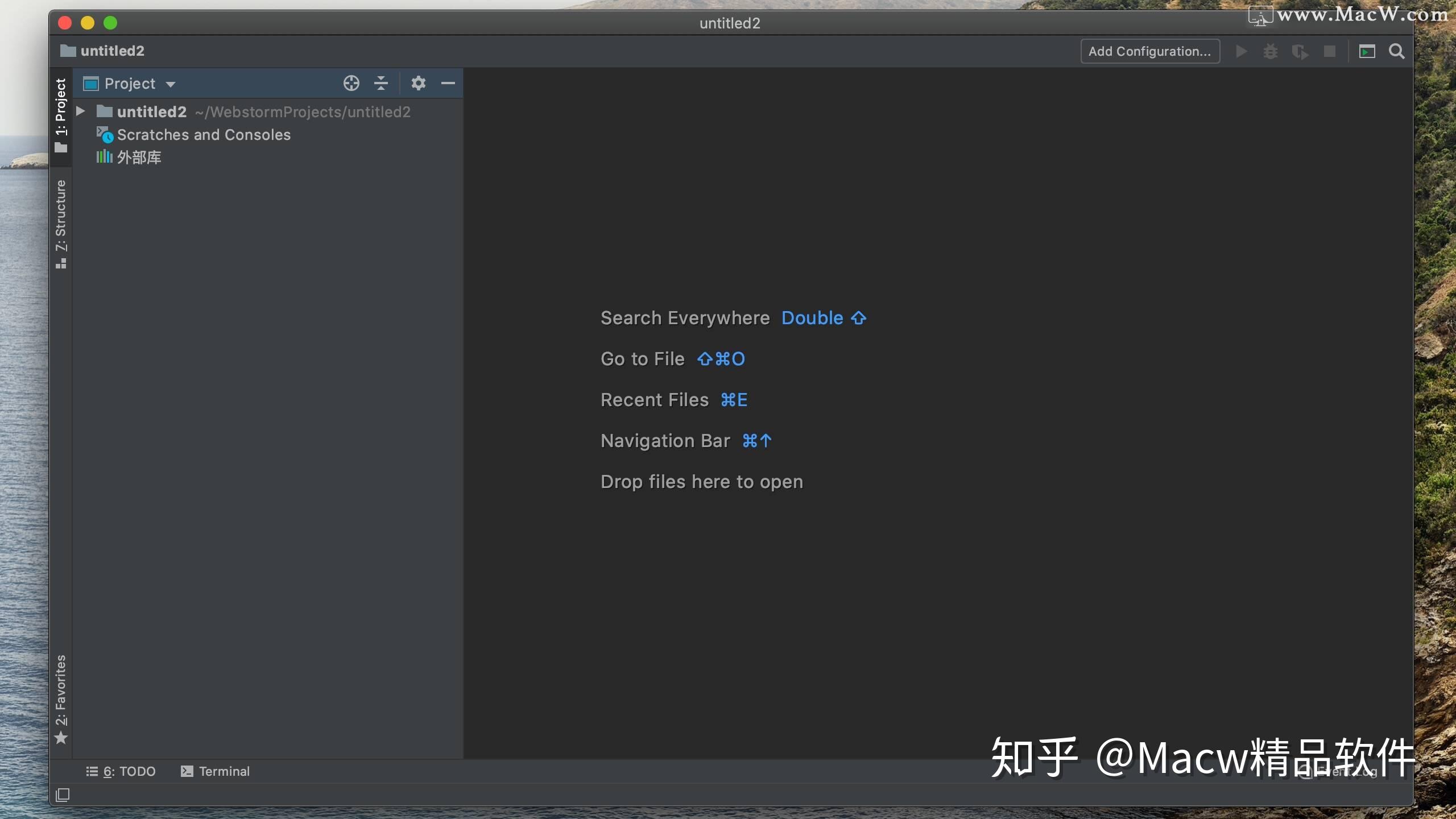Maximize window with green button
Screen dimensions: 1456x819
(x=110, y=23)
